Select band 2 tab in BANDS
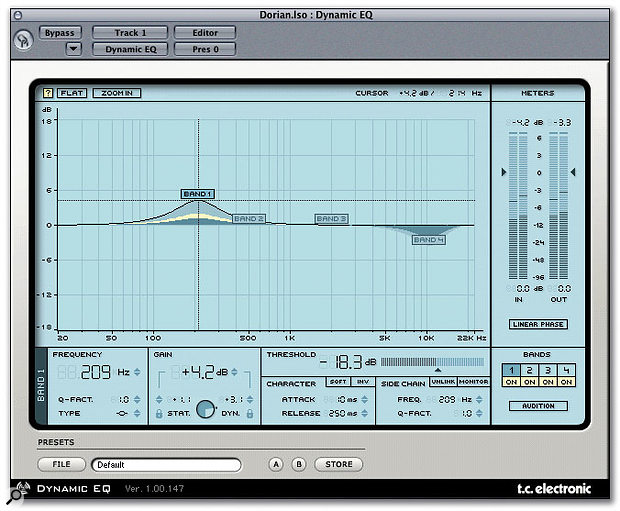 (529, 371)
